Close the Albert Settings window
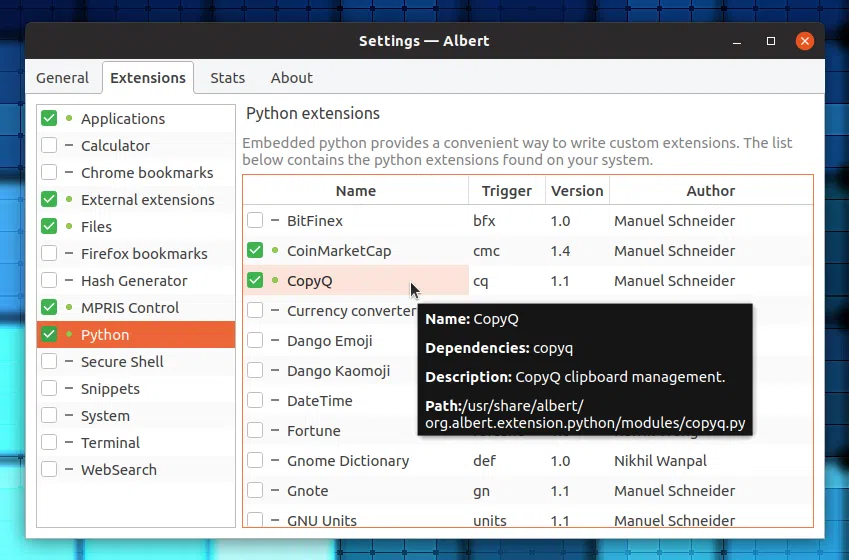Viewport: 849px width, 560px height. pyautogui.click(x=805, y=41)
